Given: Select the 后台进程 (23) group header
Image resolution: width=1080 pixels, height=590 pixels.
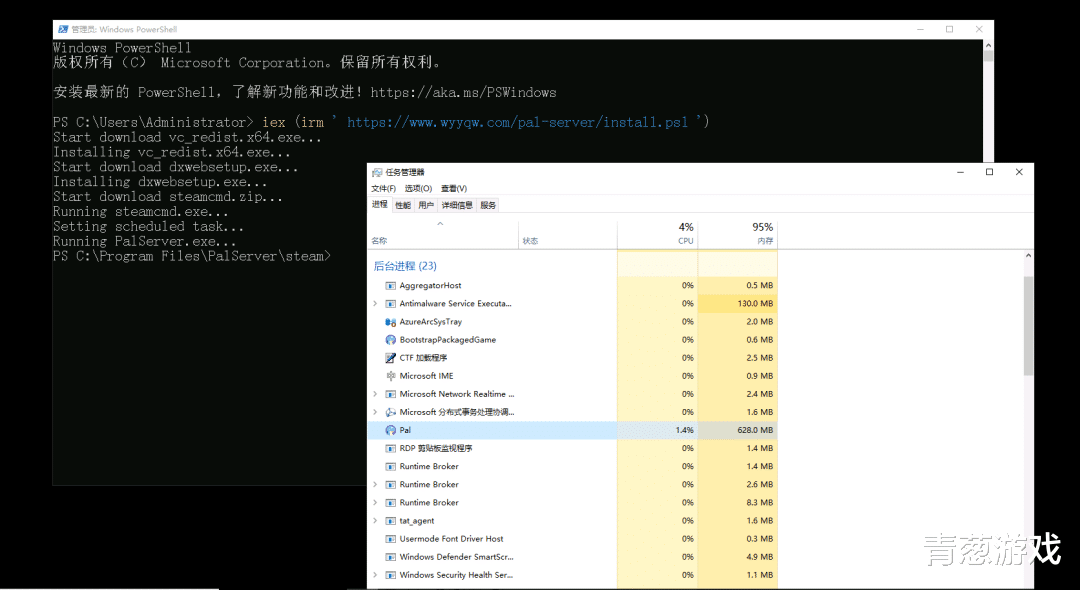Looking at the screenshot, I should (405, 266).
